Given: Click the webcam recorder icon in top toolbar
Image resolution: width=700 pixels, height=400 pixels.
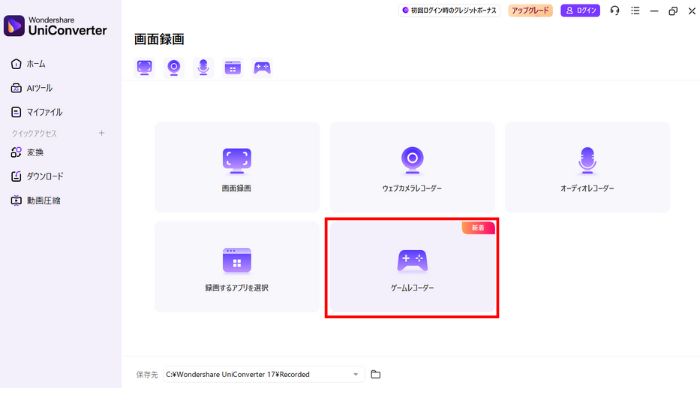Looking at the screenshot, I should [x=174, y=67].
